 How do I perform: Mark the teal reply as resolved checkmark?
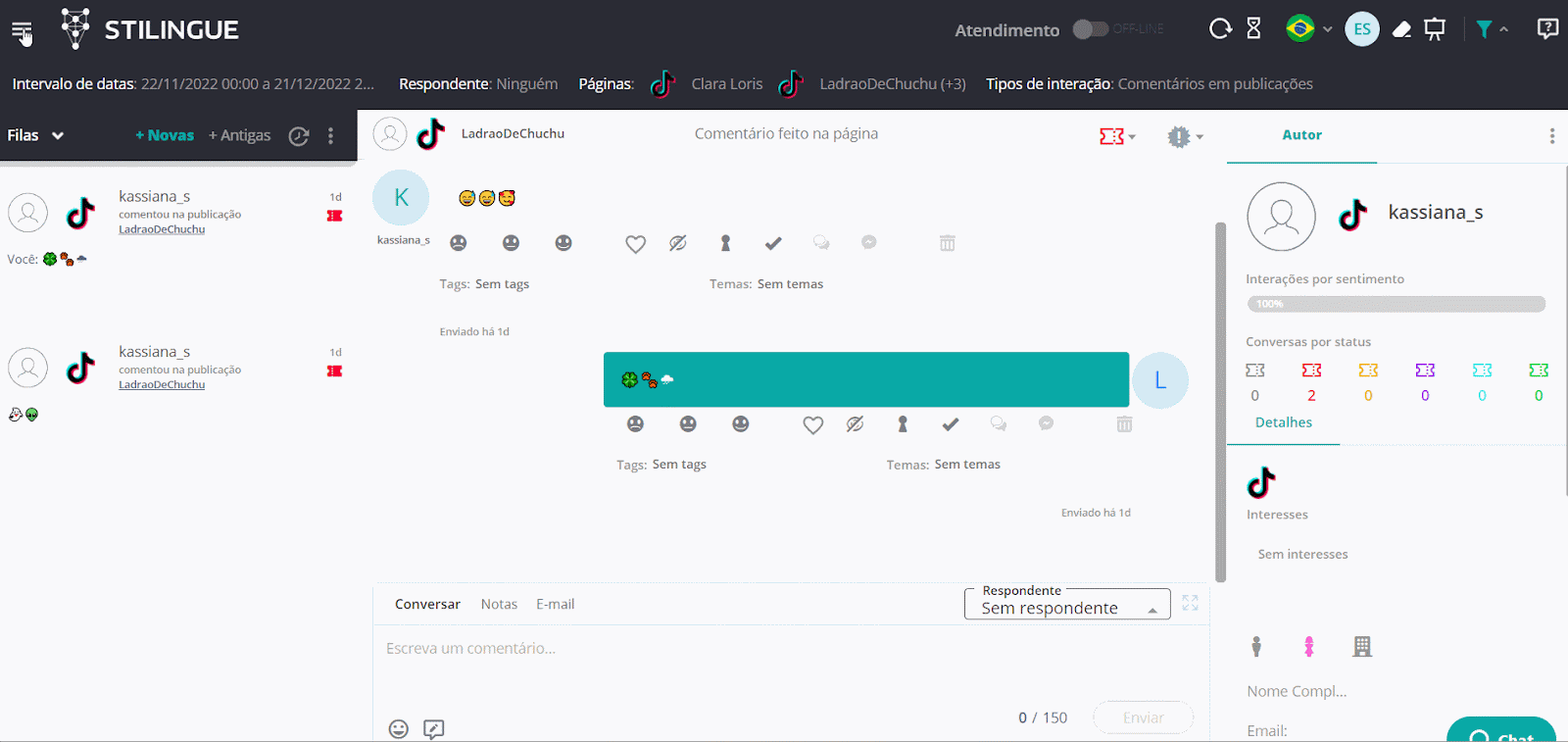[x=950, y=424]
